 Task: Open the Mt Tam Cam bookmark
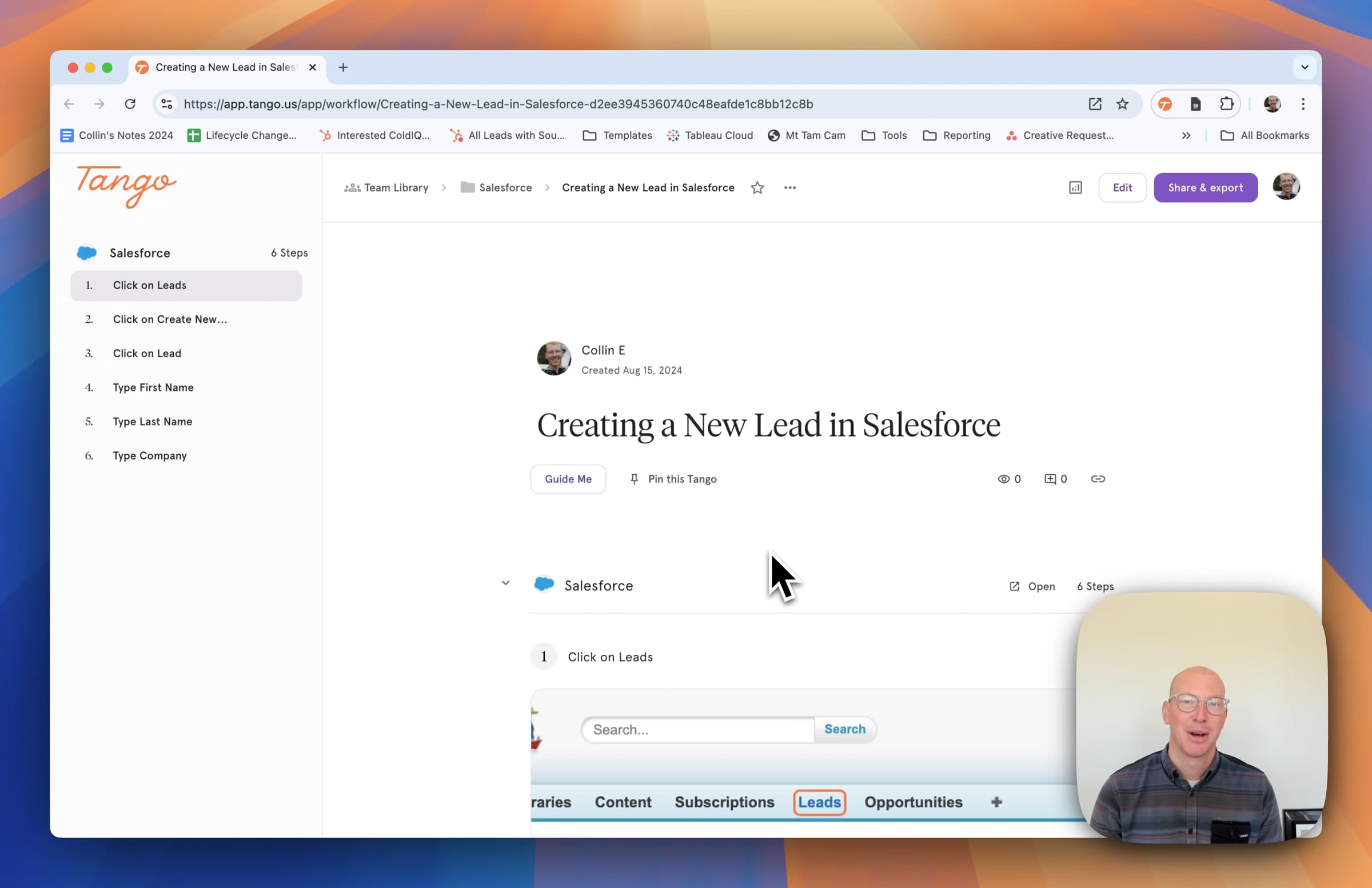(807, 135)
